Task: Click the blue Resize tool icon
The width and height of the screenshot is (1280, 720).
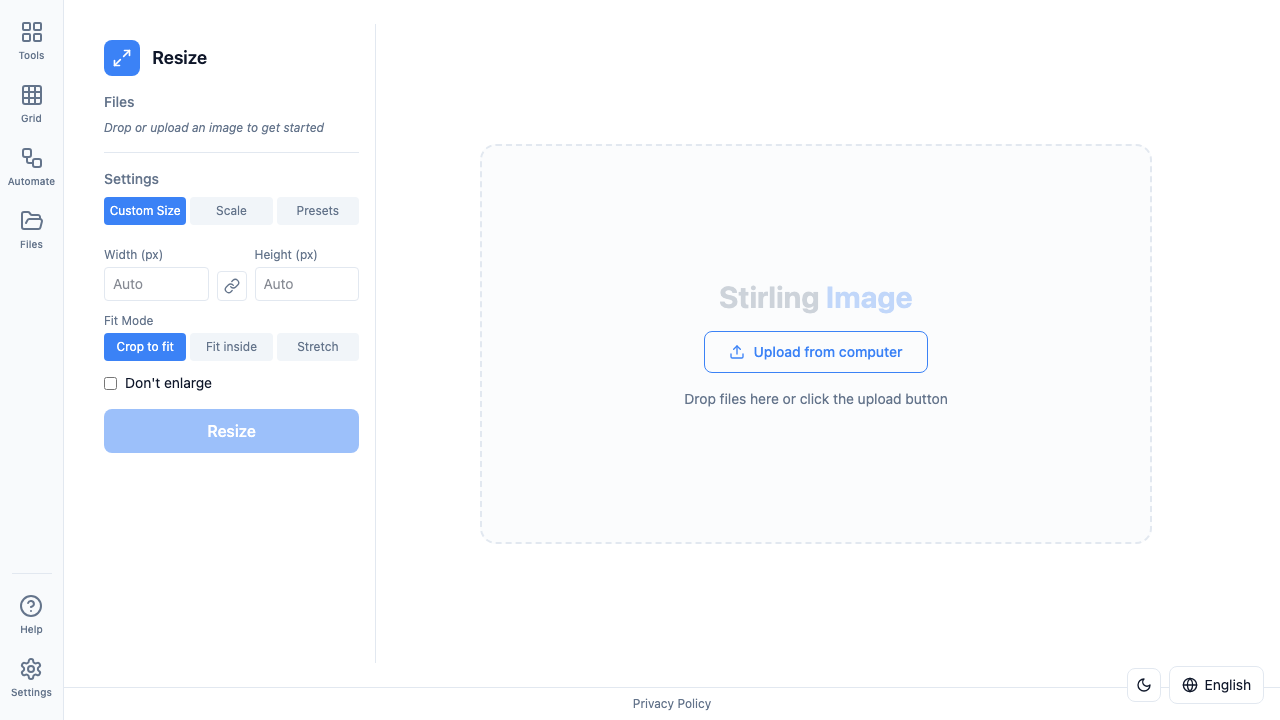Action: pos(122,58)
